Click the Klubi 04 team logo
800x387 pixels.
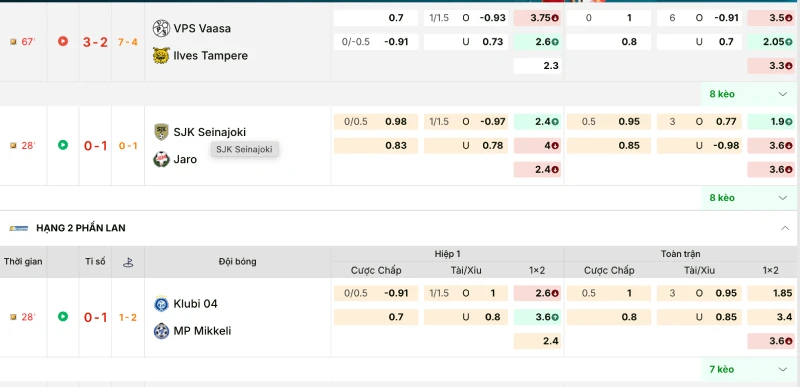(x=161, y=304)
